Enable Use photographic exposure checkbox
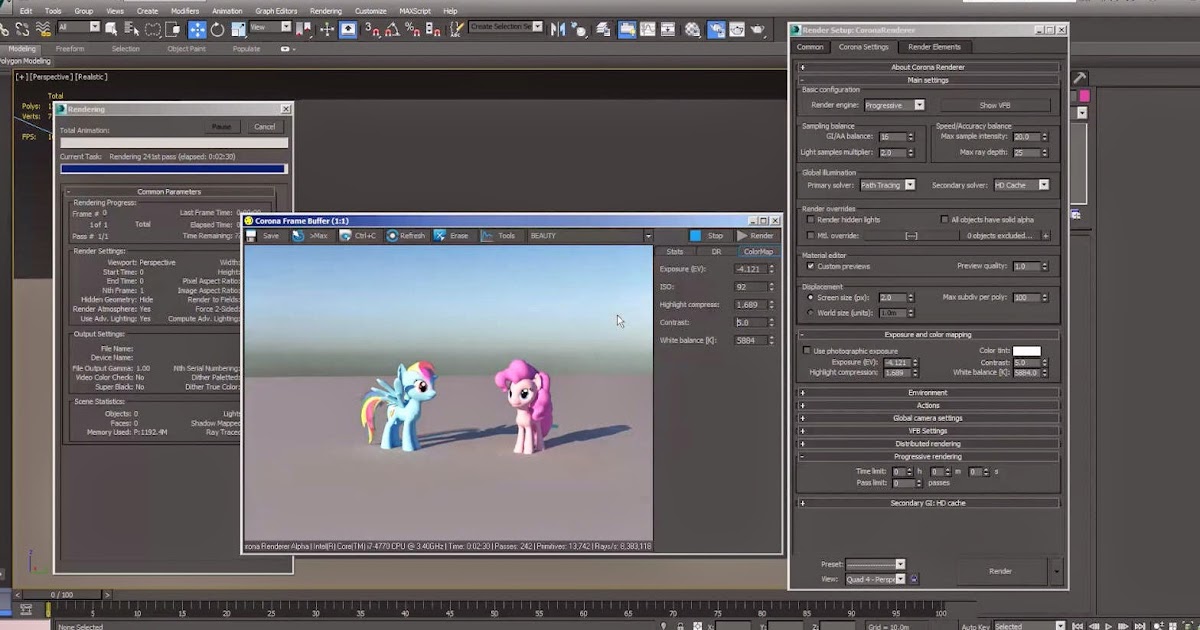Screen dimensions: 1200x630 807,351
